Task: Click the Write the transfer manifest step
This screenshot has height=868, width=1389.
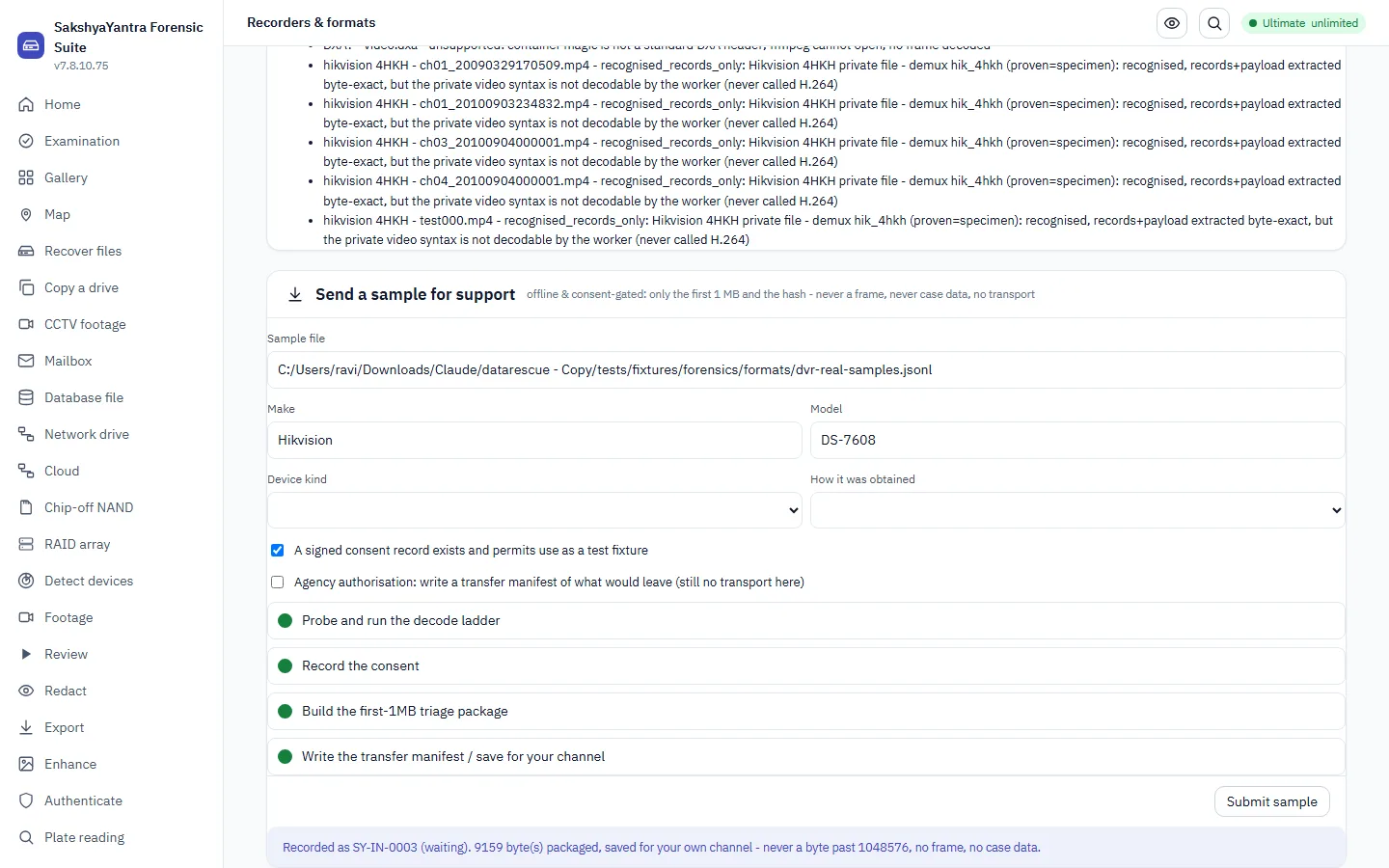Action: click(806, 756)
